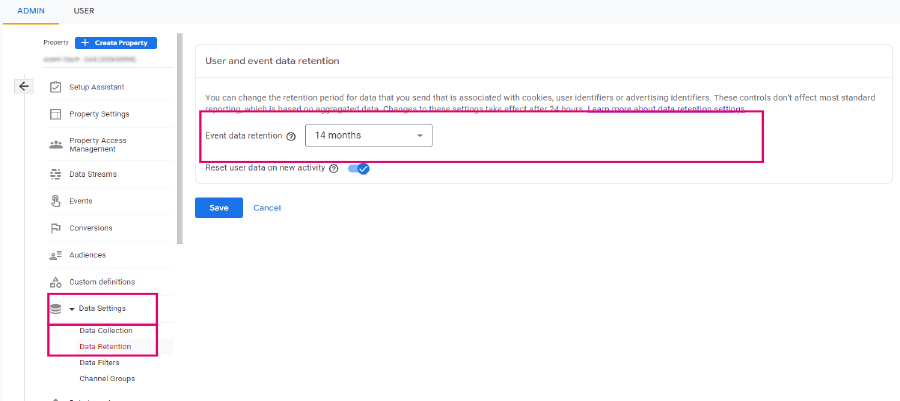900x401 pixels.
Task: Click help icon beside Reset user data
Action: pyautogui.click(x=333, y=169)
